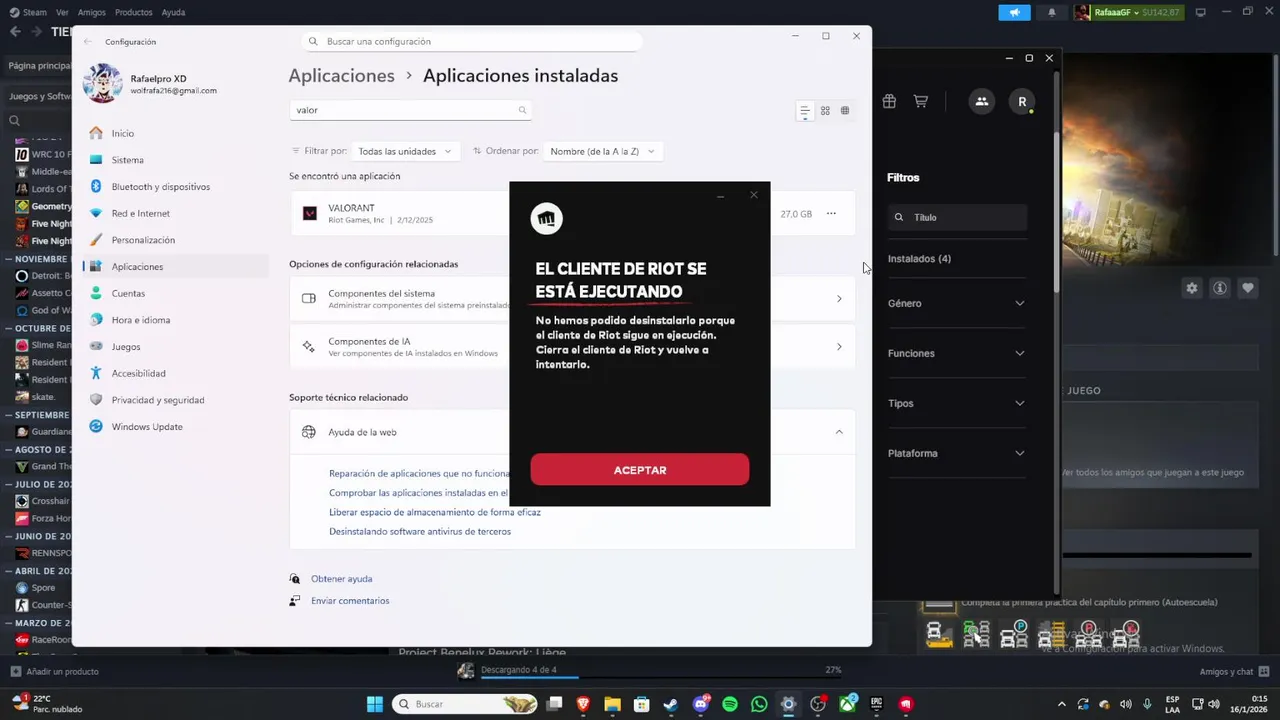The width and height of the screenshot is (1280, 720).
Task: Open WhatsApp from the taskbar
Action: (x=759, y=704)
